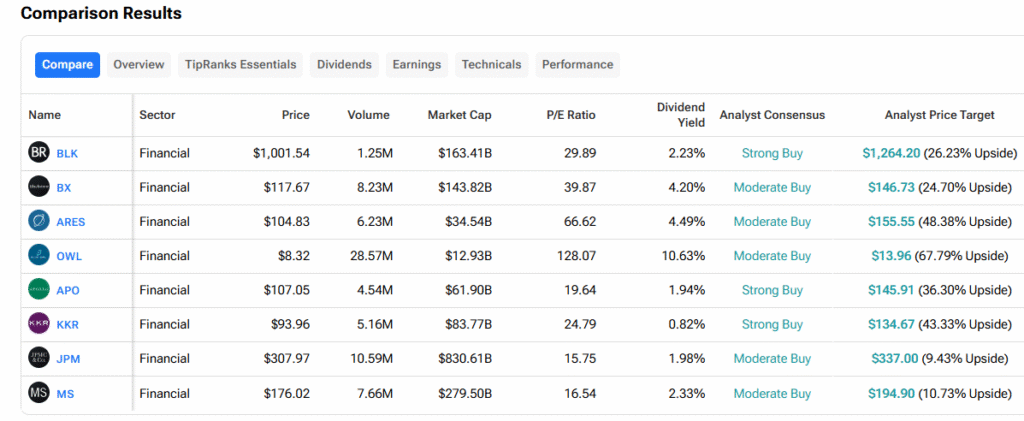Click the APO company logo icon
The image size is (1024, 421).
click(x=39, y=290)
